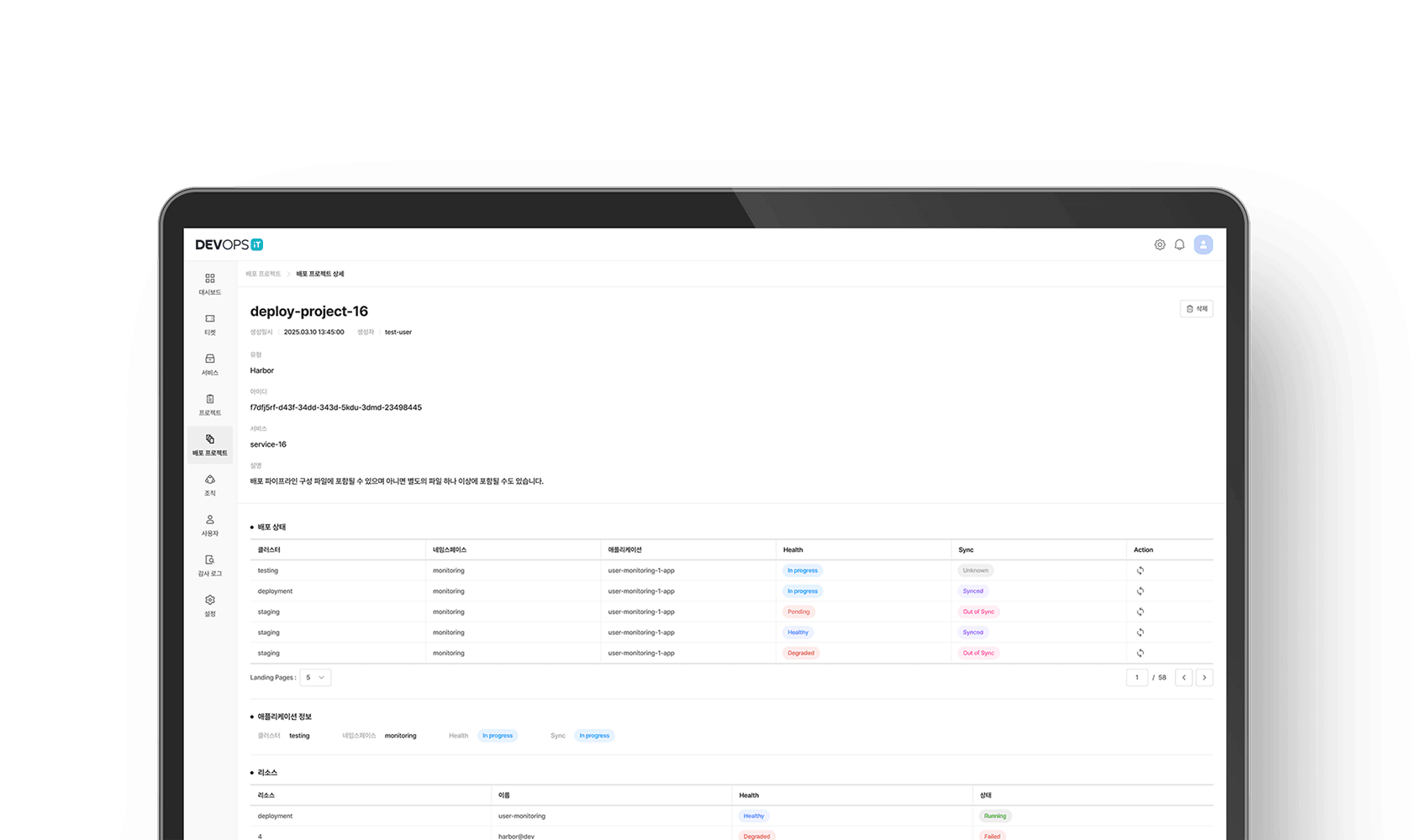Click sync action icon for deployment cluster row
This screenshot has height=840, width=1412.
[1141, 591]
